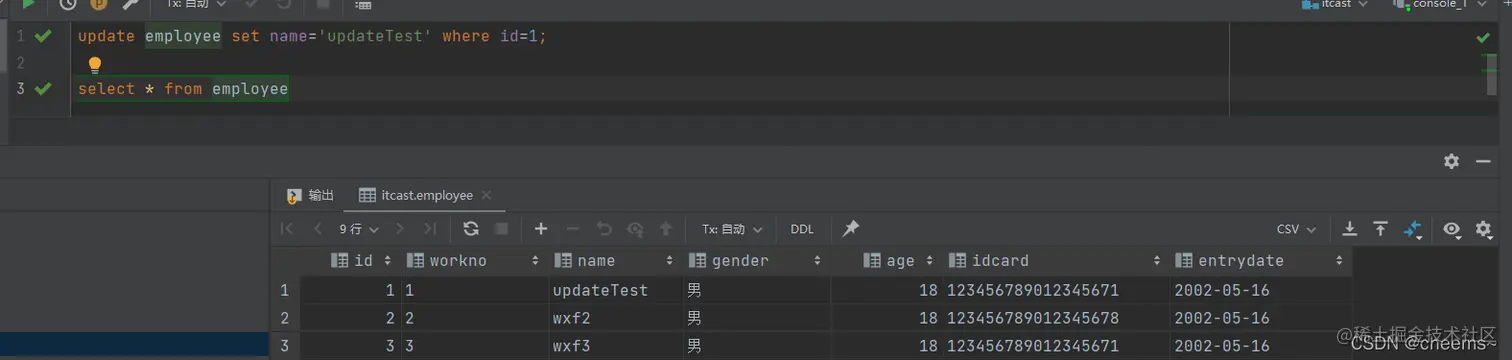Click the 'select * from employee' line
Screen dimensions: 1512x360
183,89
